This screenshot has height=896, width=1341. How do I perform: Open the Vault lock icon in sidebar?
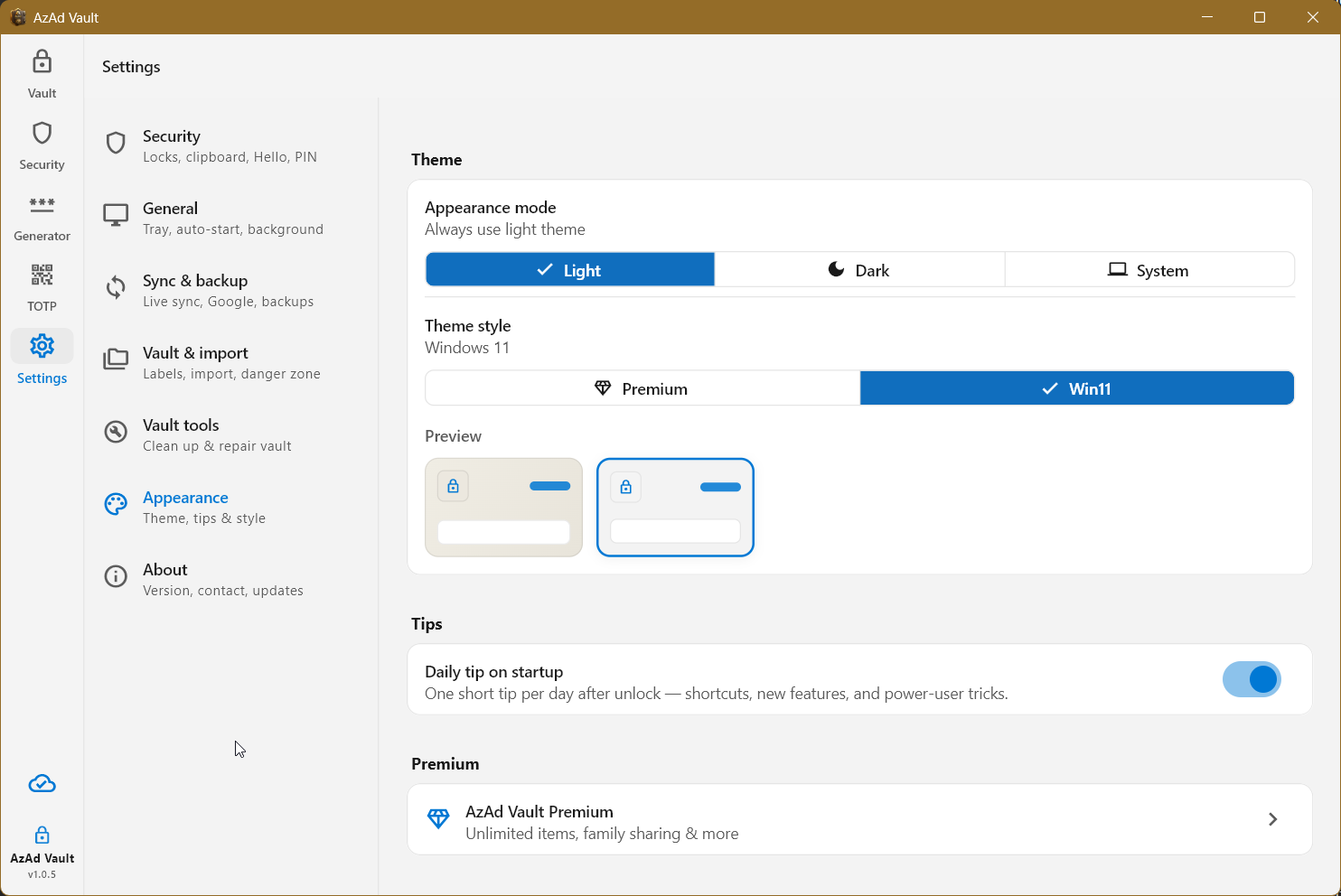(42, 62)
